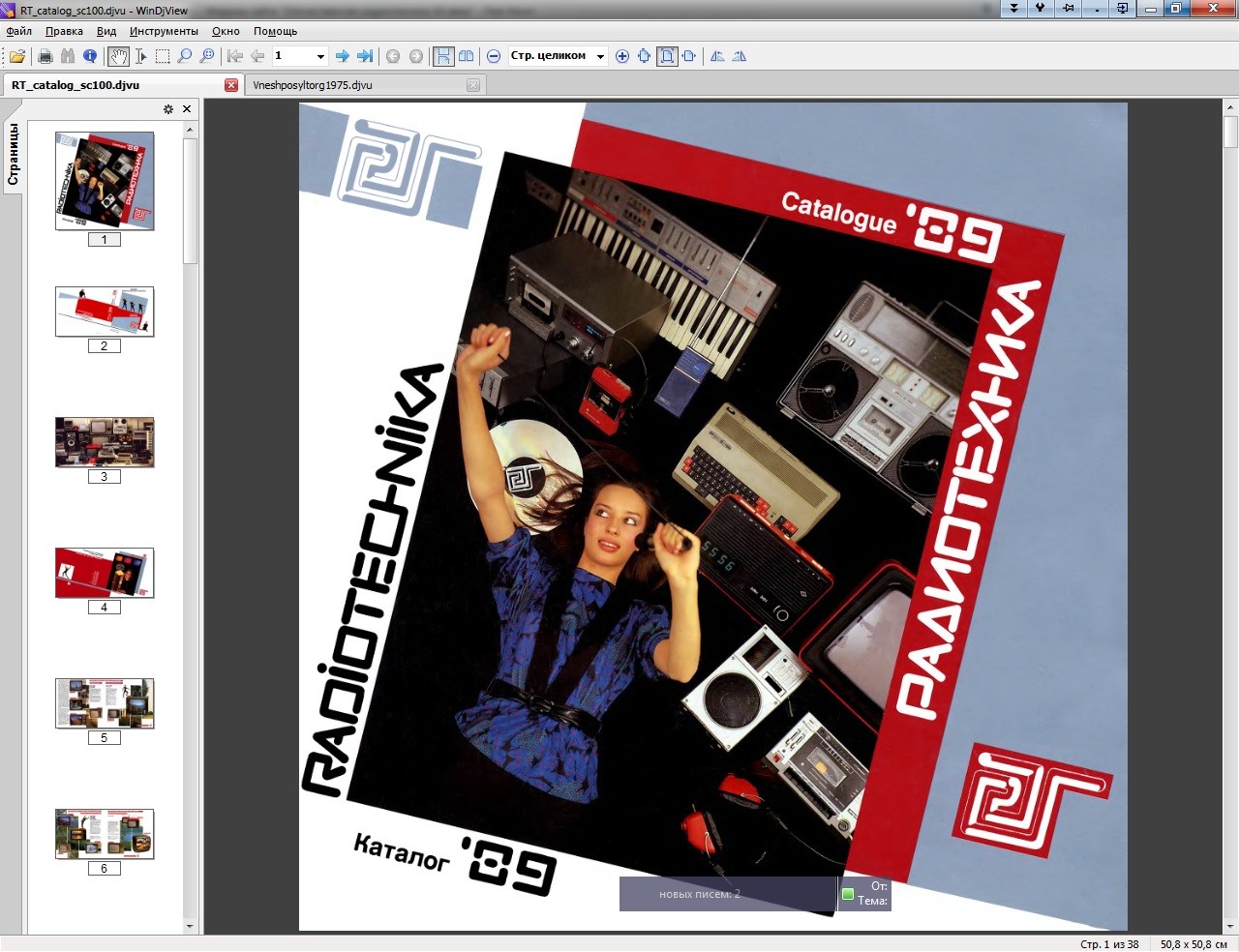This screenshot has width=1239, height=952.
Task: Click the thumbnails panel scrollbar thumb
Action: point(190,200)
